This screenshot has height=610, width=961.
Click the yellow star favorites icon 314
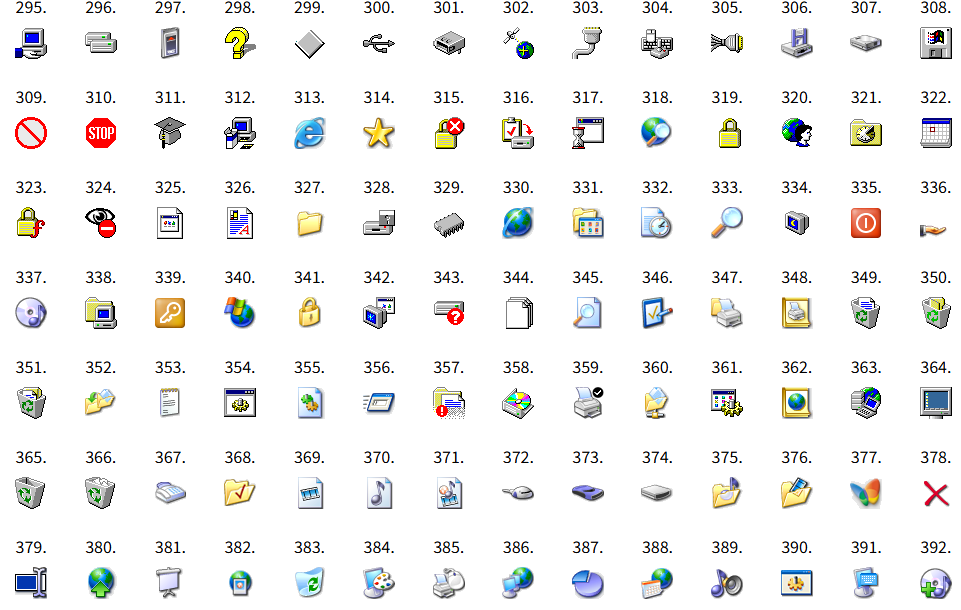point(379,133)
